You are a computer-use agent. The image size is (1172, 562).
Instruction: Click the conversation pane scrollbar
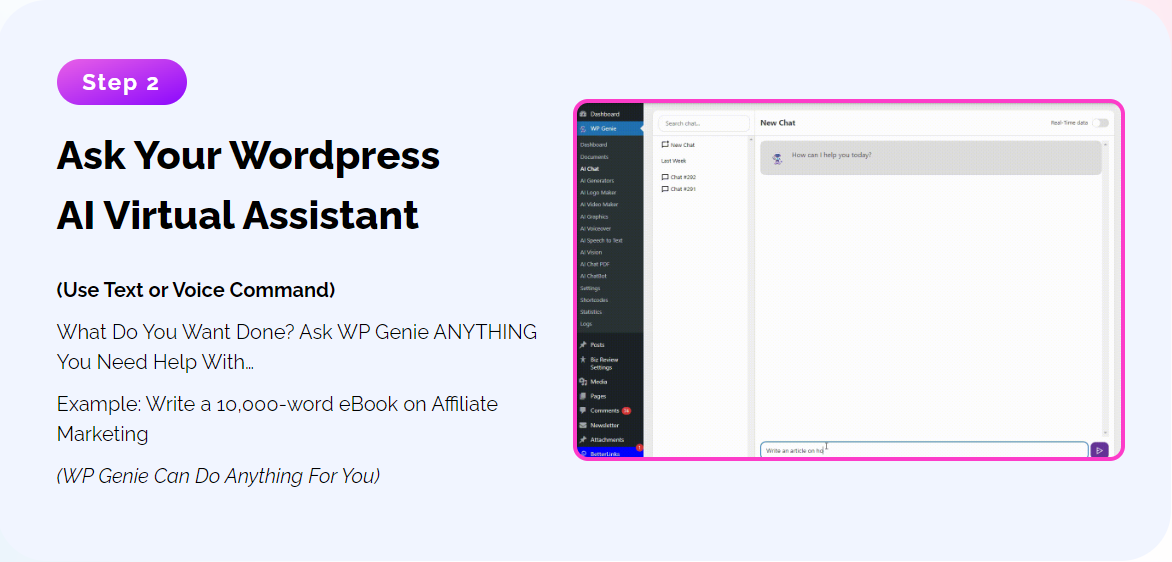click(1105, 288)
